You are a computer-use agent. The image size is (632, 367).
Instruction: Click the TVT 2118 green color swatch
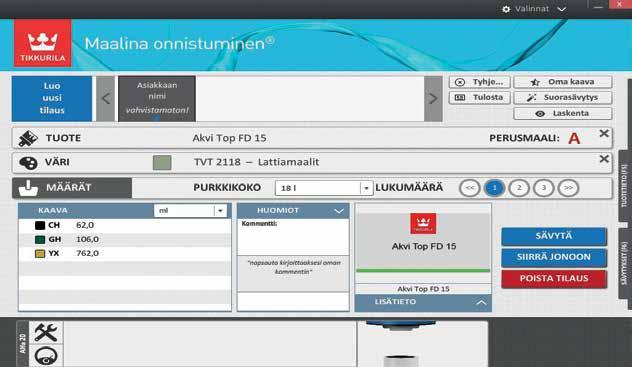(x=162, y=163)
